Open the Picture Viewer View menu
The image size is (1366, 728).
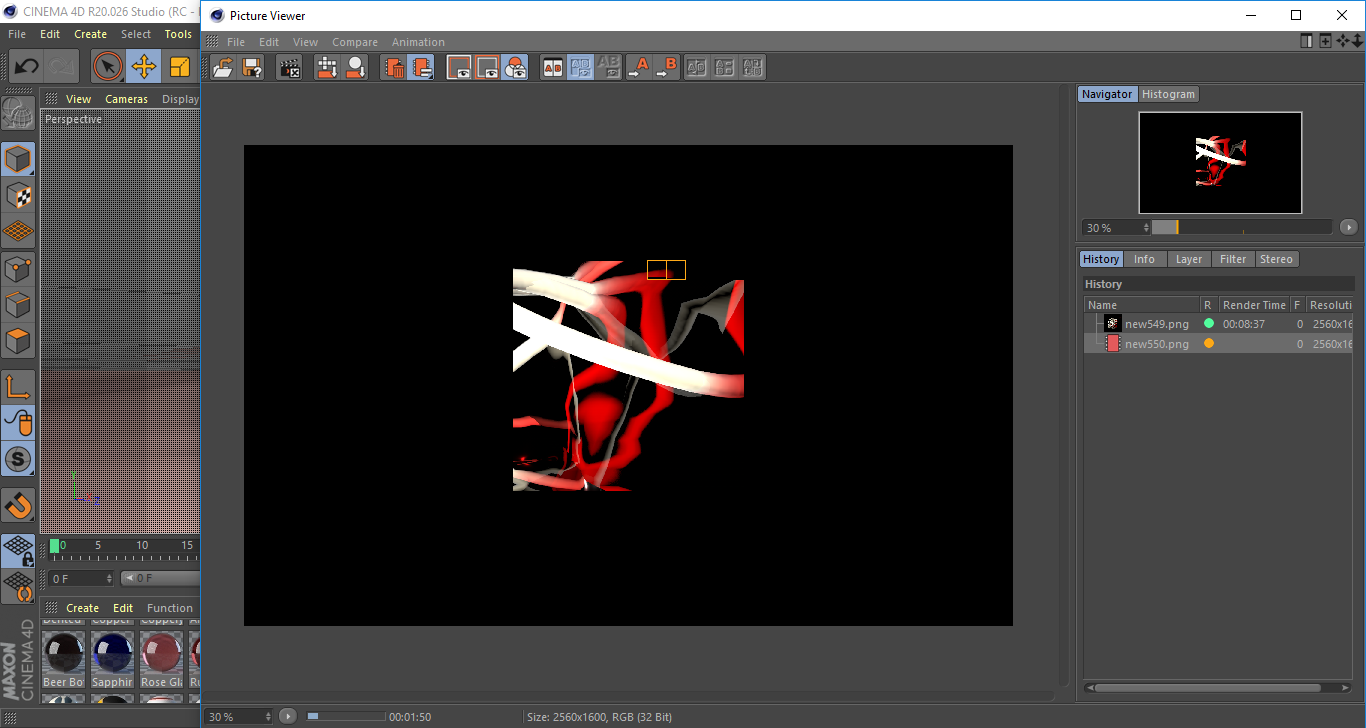tap(305, 42)
